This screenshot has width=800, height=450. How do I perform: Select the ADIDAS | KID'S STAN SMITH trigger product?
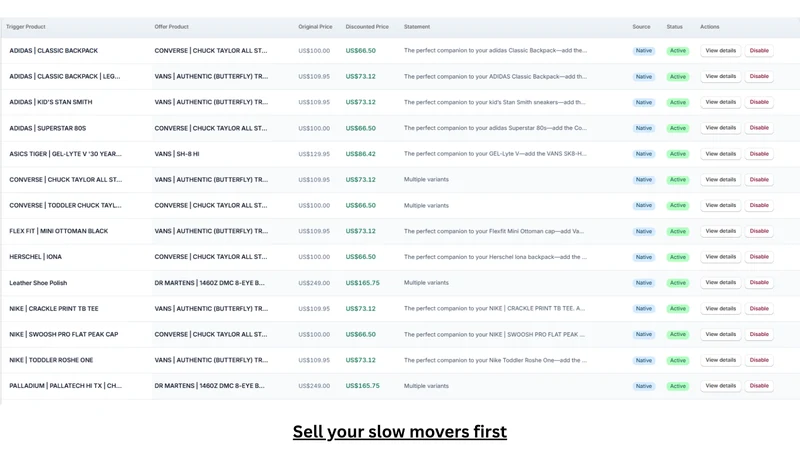click(51, 102)
